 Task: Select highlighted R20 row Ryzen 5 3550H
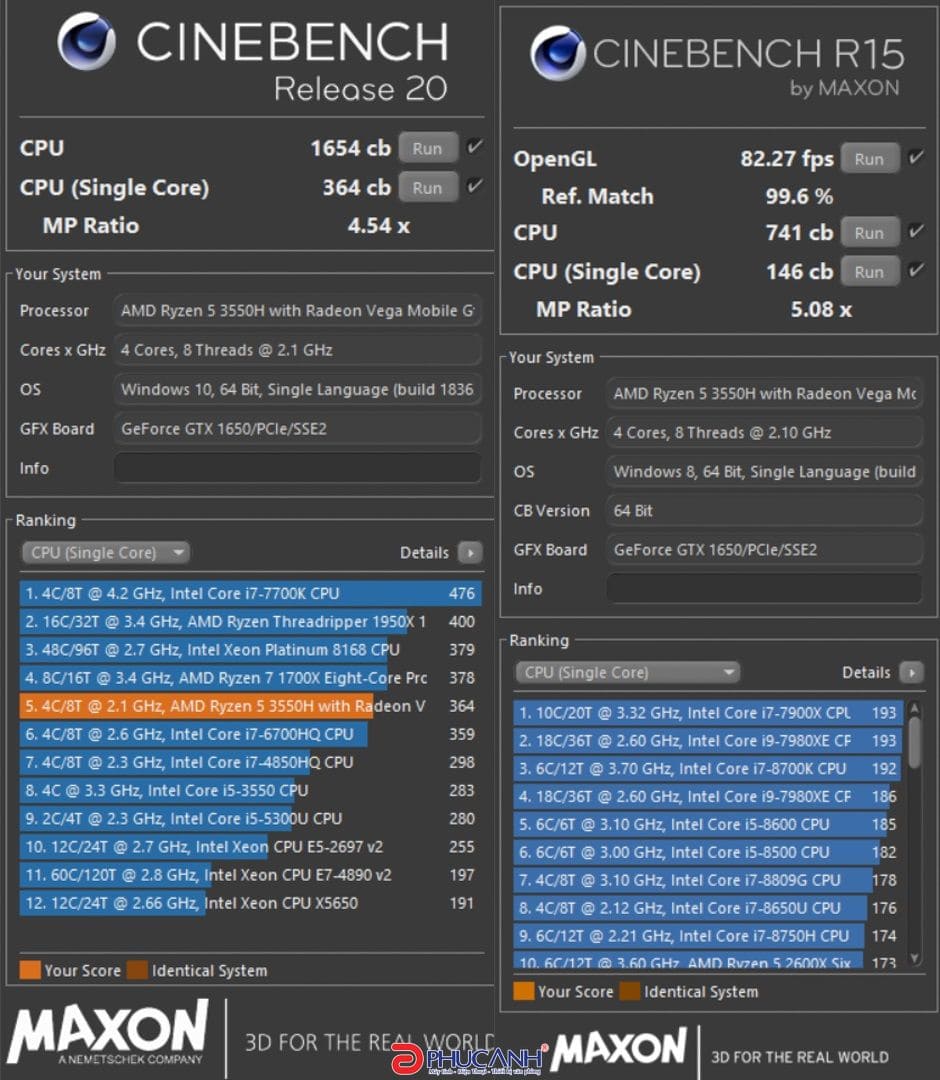[x=251, y=706]
